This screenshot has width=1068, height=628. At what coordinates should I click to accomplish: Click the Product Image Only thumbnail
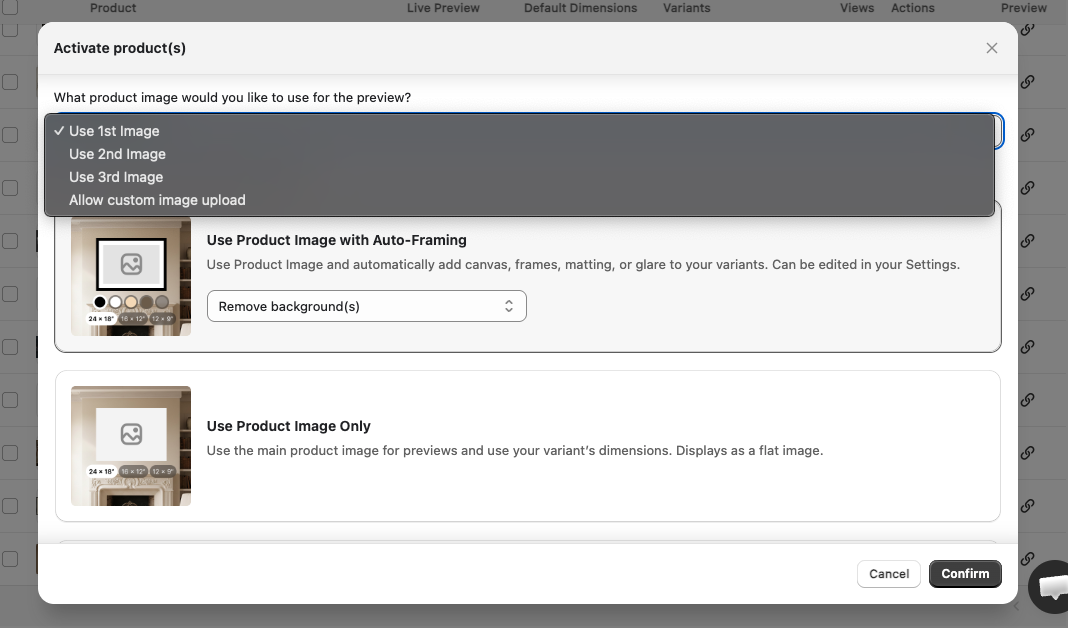pyautogui.click(x=131, y=446)
